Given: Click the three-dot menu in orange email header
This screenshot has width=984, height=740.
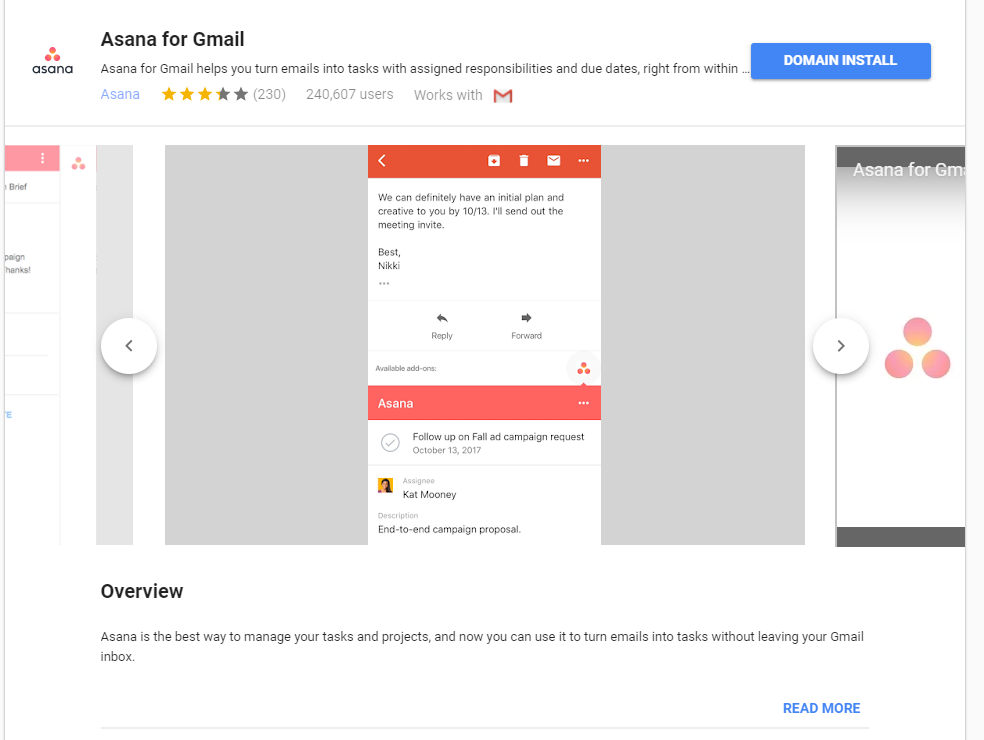Looking at the screenshot, I should (x=583, y=161).
